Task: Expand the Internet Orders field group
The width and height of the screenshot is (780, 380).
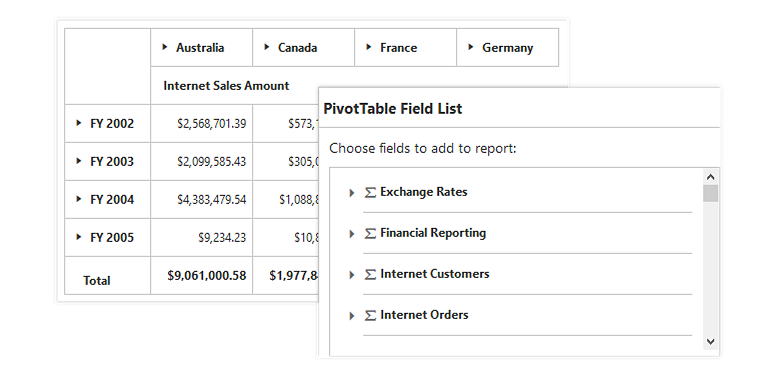Action: pyautogui.click(x=352, y=316)
